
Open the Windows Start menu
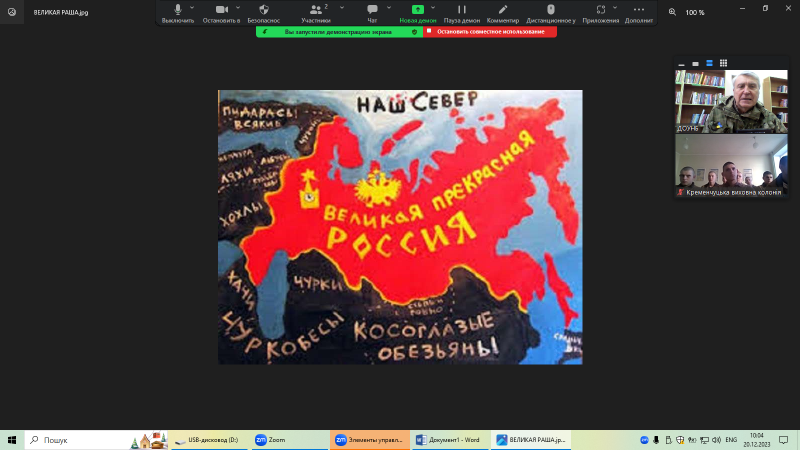12,440
